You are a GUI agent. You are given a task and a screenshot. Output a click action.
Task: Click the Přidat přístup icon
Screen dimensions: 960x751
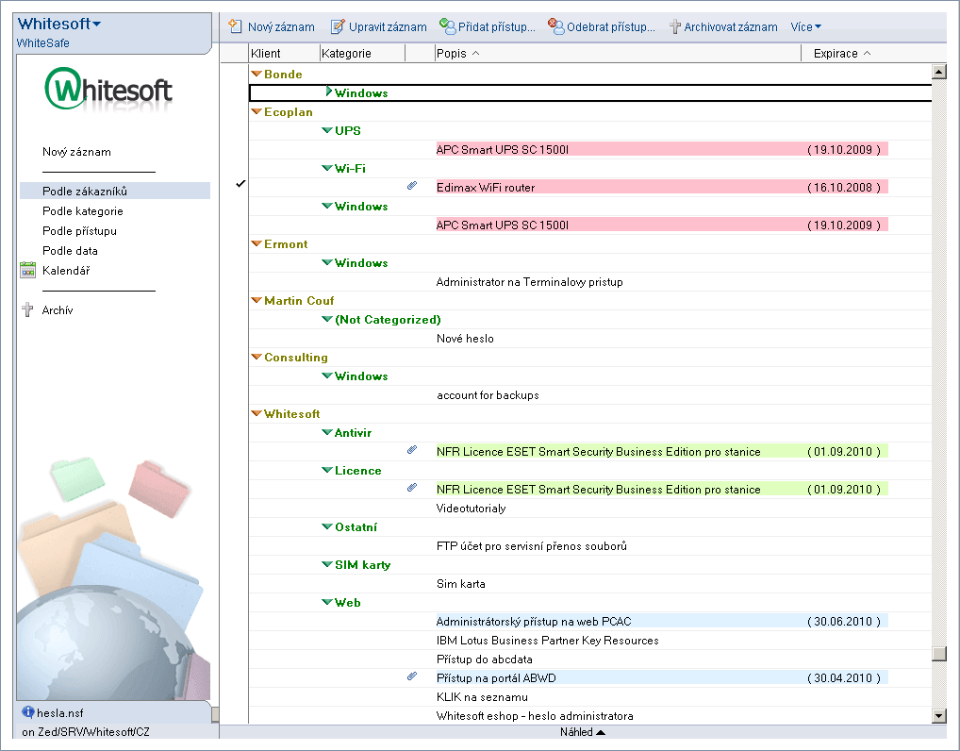click(x=447, y=27)
